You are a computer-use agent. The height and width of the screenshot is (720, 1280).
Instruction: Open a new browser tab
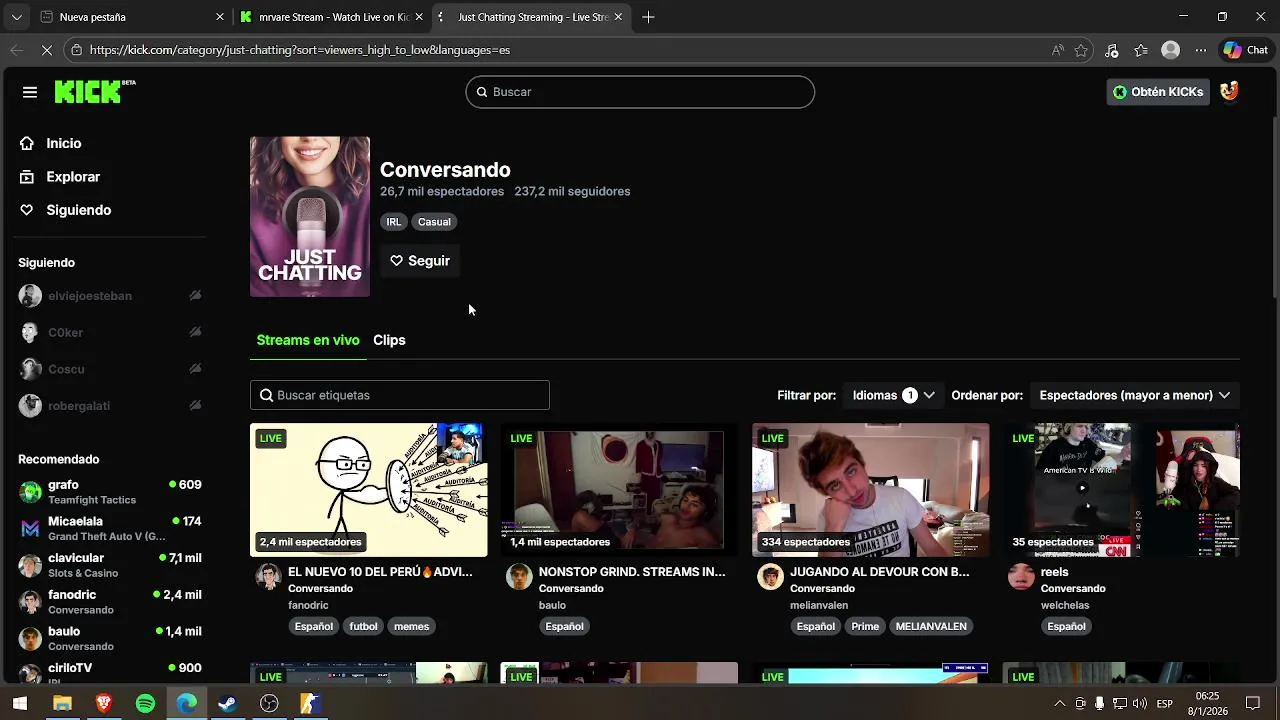648,17
